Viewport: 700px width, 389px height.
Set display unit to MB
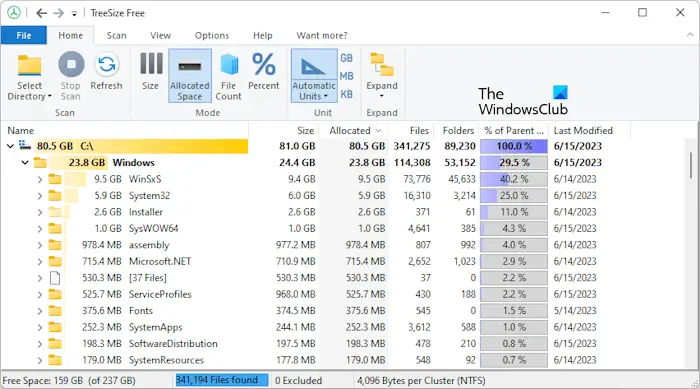coord(346,76)
